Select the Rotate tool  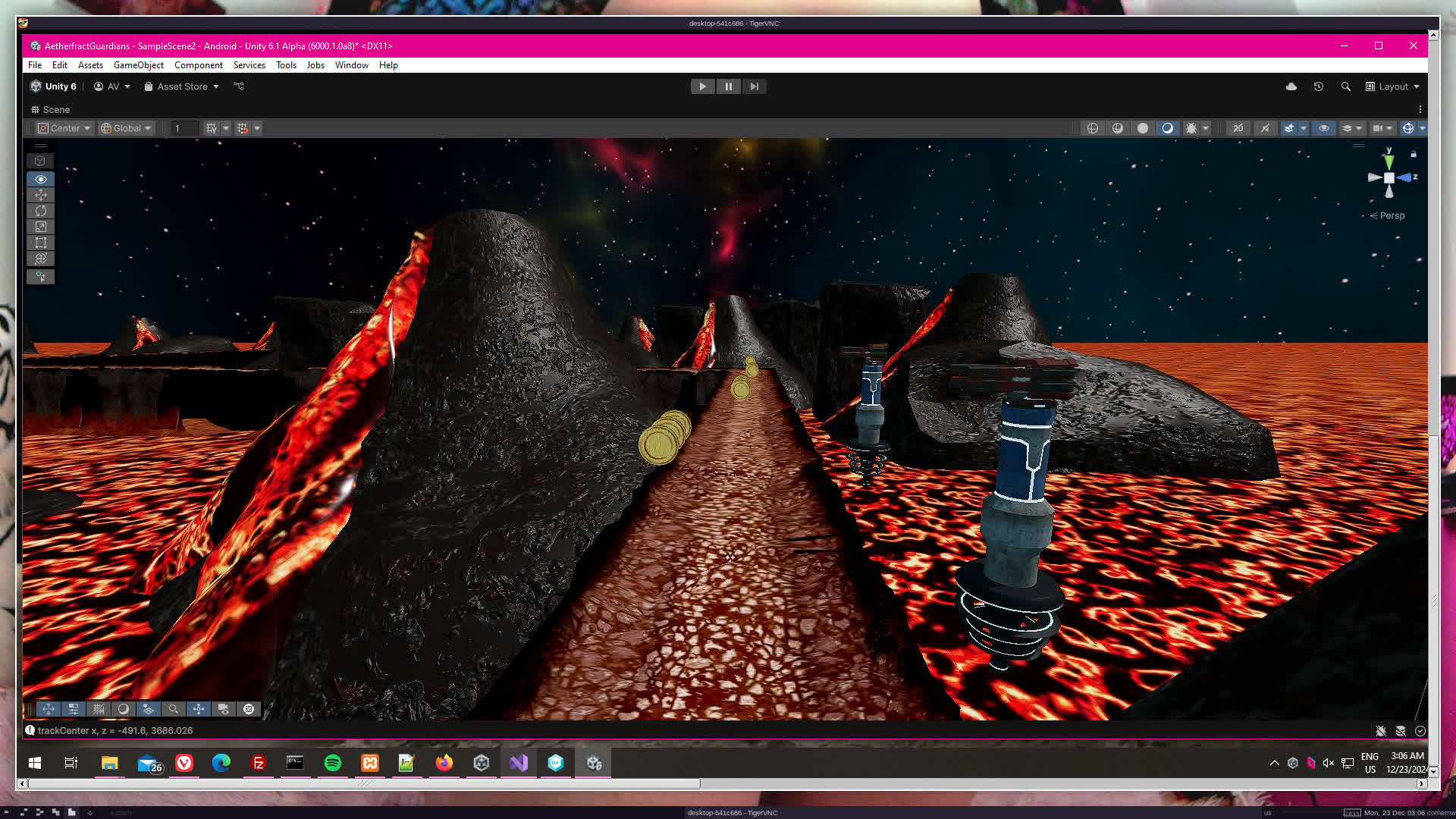click(x=41, y=211)
